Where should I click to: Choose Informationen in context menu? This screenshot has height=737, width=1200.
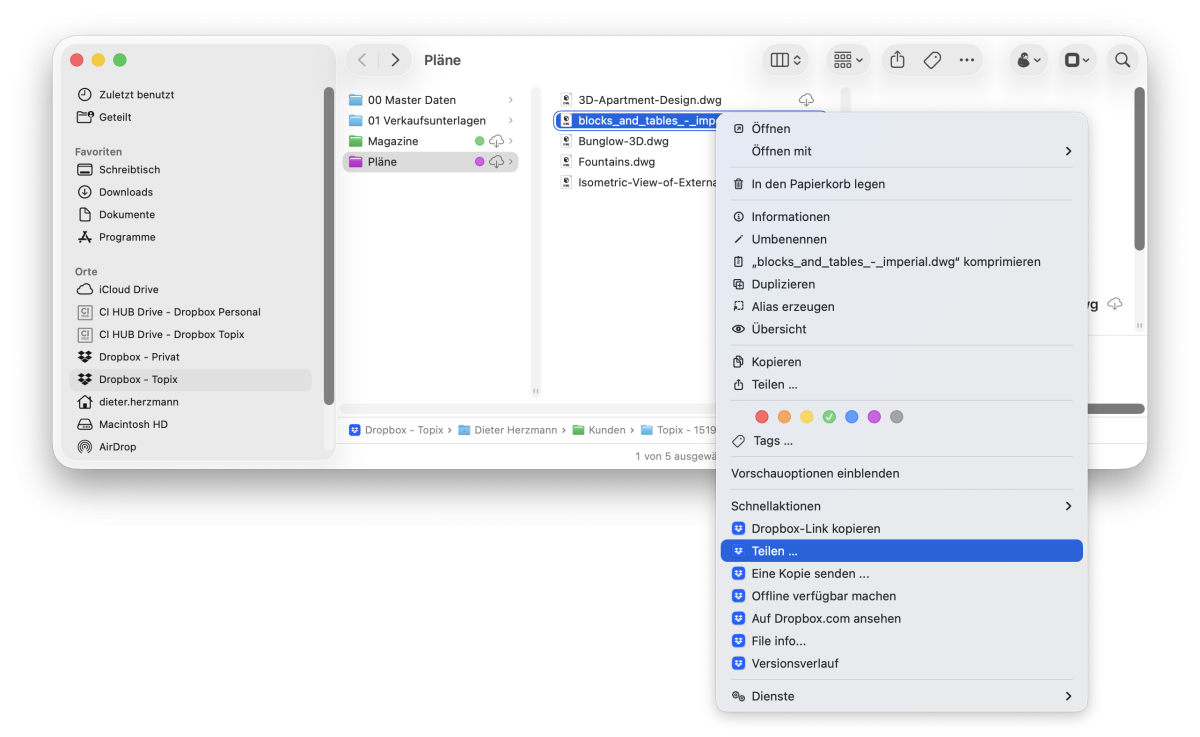point(901,217)
